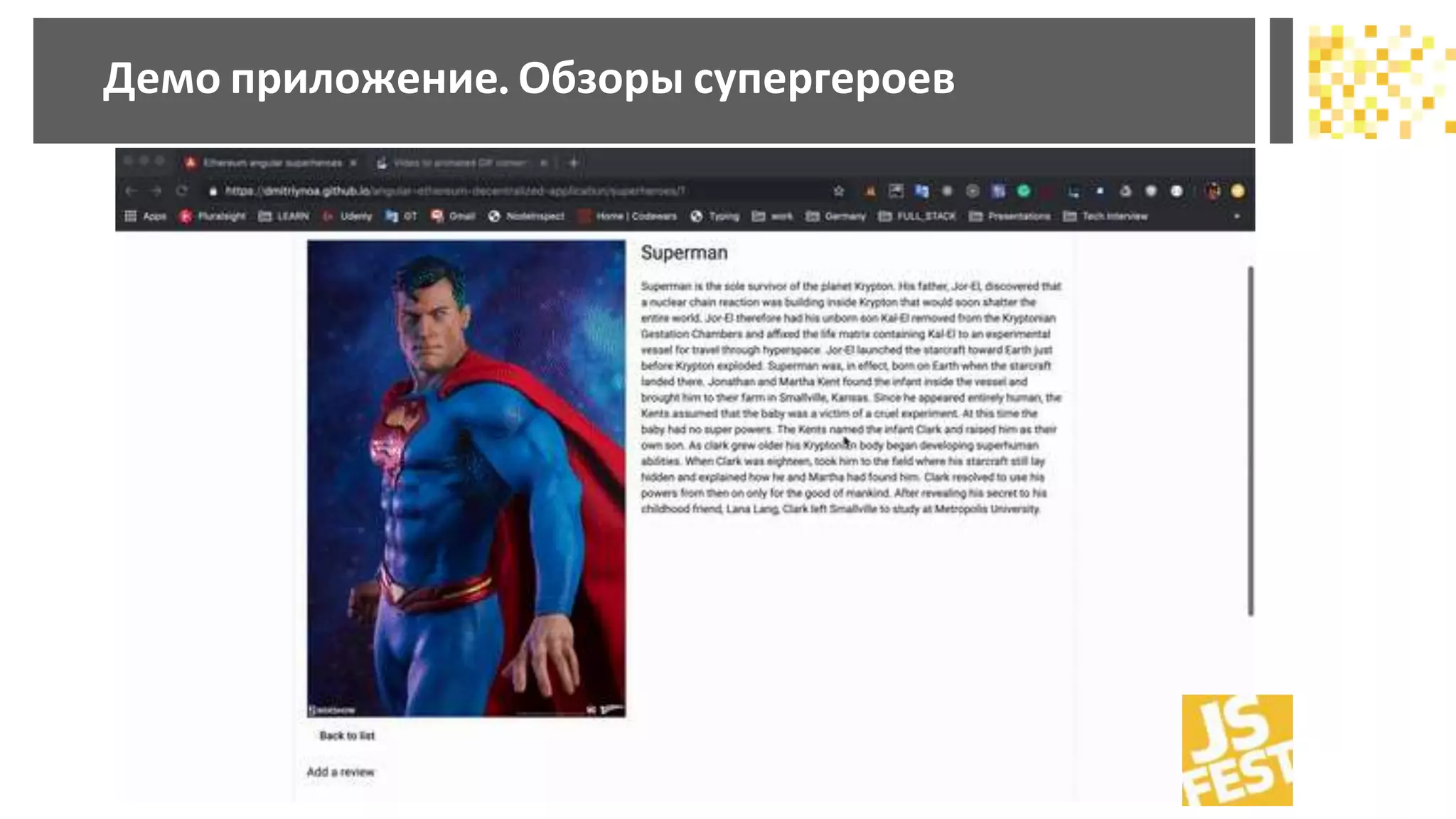
Task: Open the Germany bookmarks folder
Action: 836,216
